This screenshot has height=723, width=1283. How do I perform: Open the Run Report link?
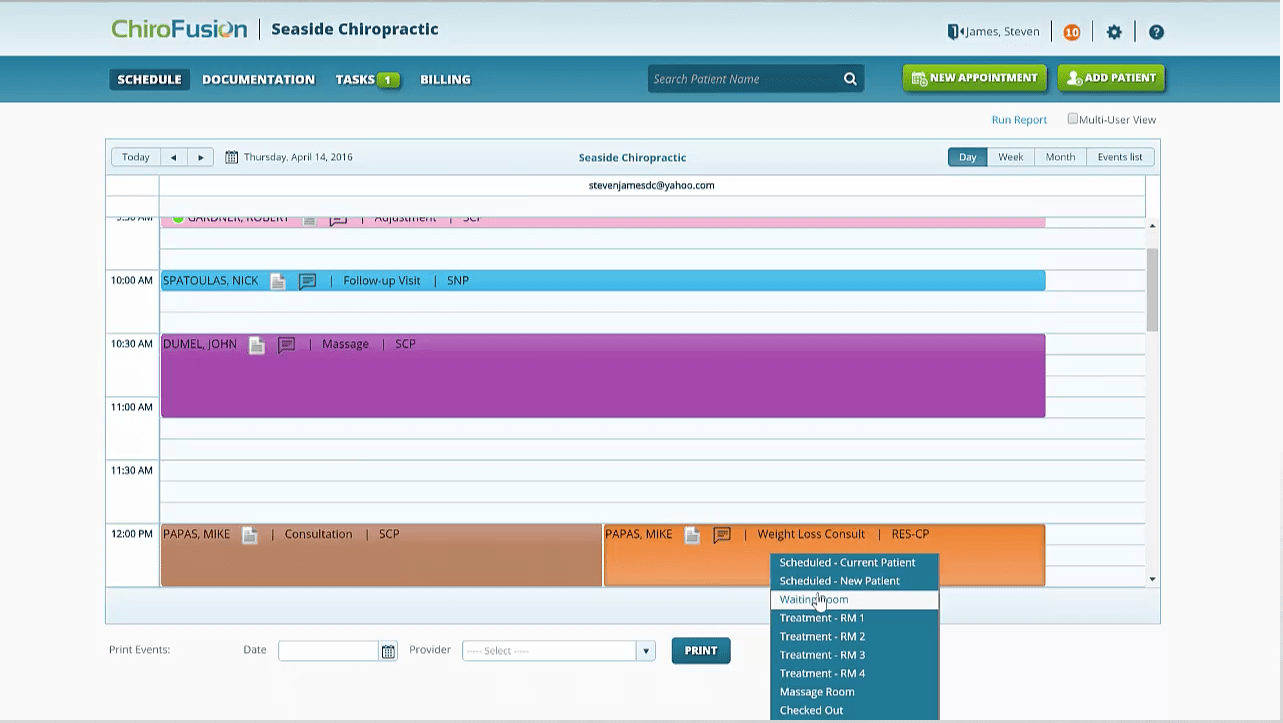coord(1019,120)
